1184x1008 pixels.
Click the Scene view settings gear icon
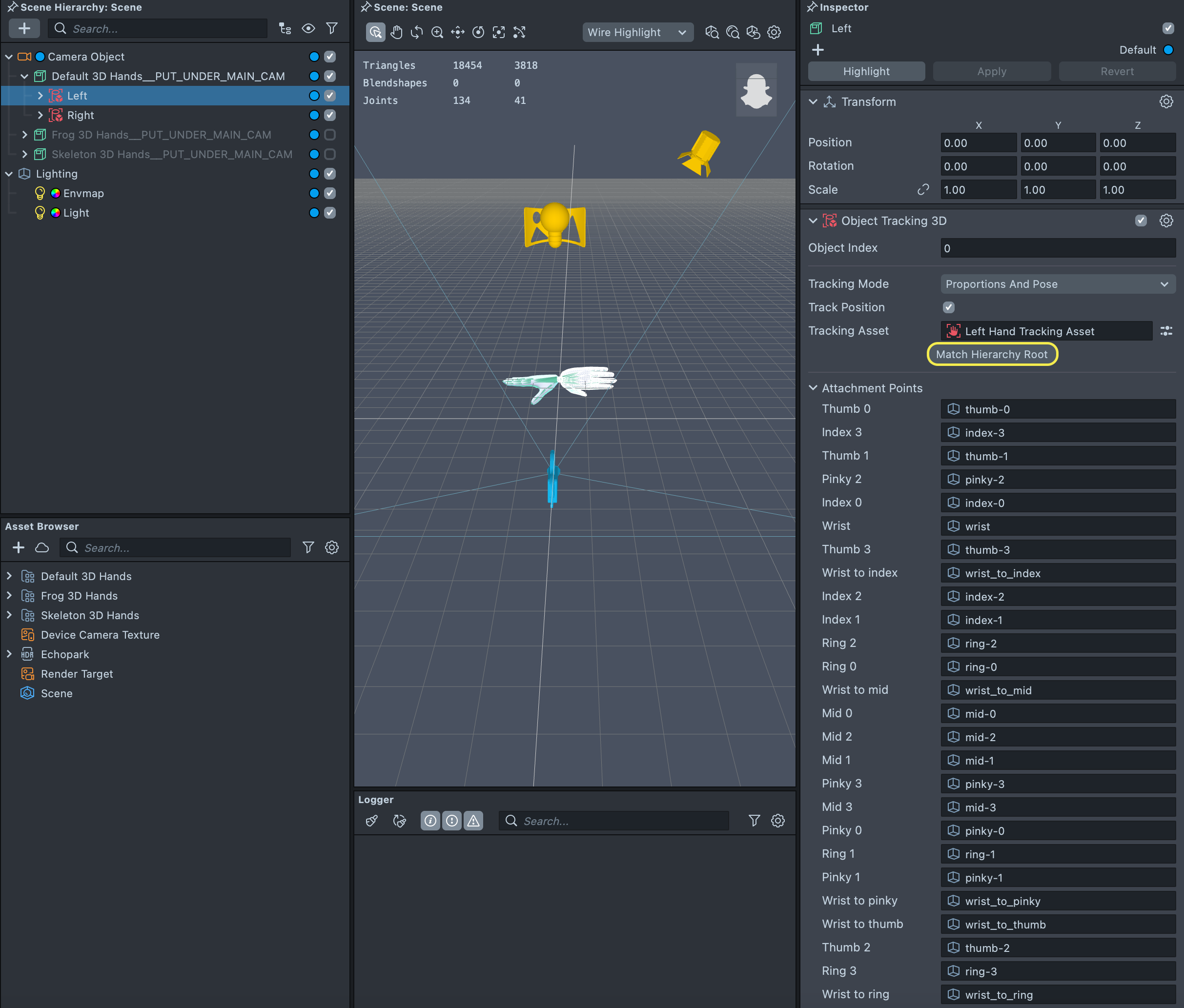(x=774, y=33)
